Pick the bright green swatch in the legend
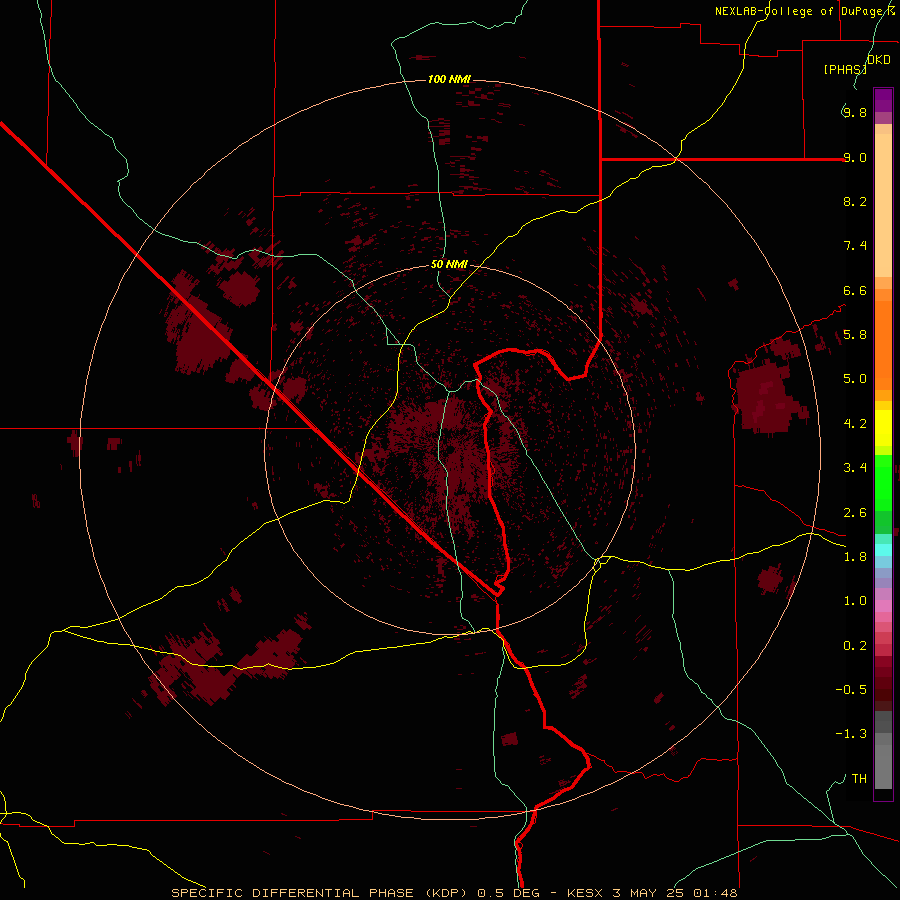 [x=883, y=482]
